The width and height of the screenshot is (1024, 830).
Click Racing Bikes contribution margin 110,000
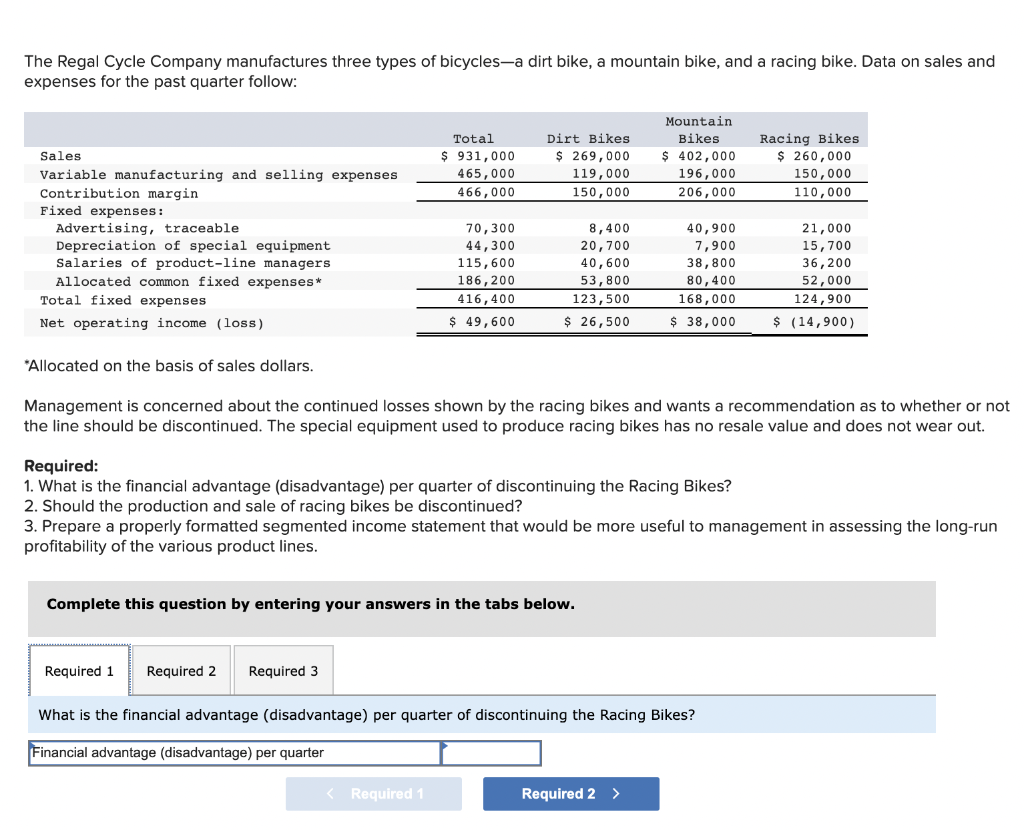coord(822,192)
